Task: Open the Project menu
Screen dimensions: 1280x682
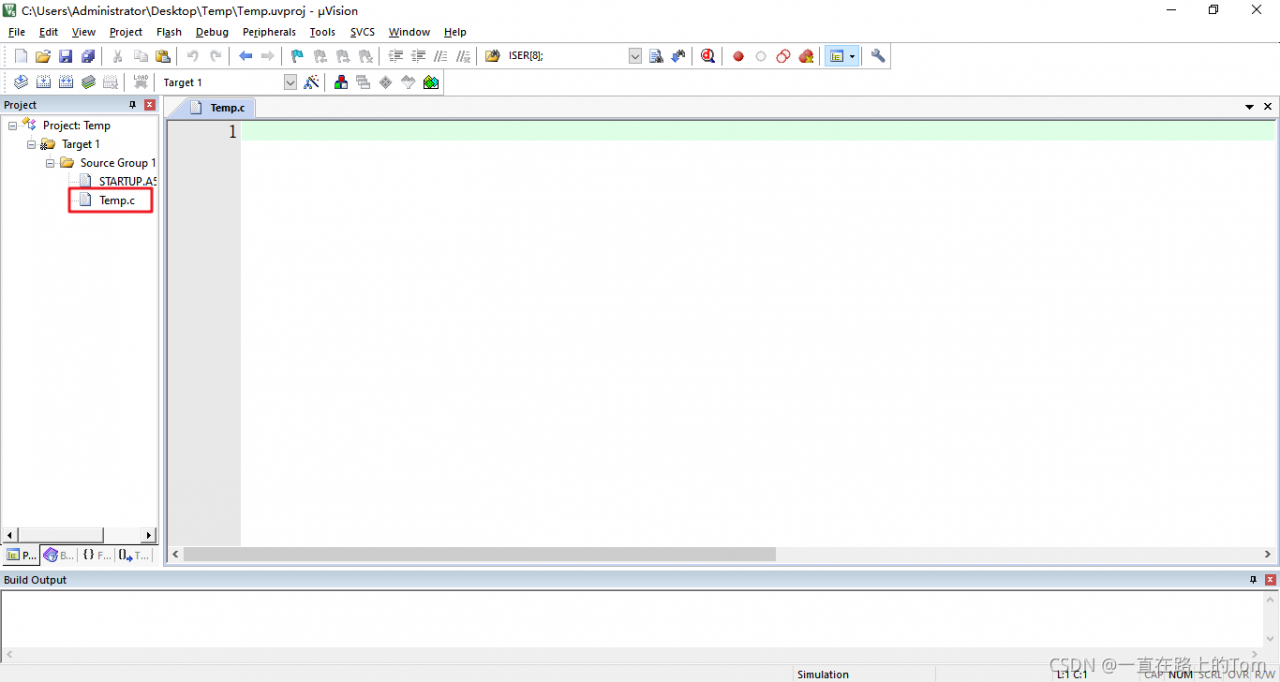Action: [x=126, y=32]
